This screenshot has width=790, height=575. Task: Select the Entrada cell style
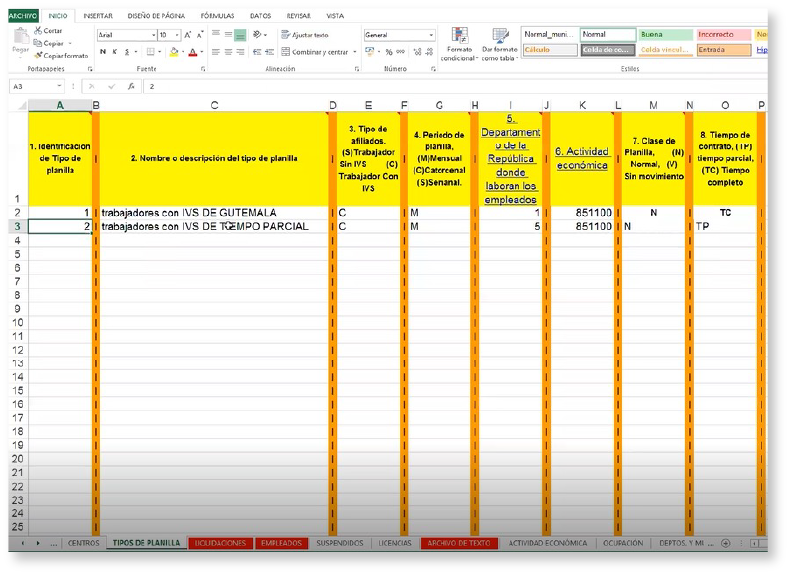[723, 50]
